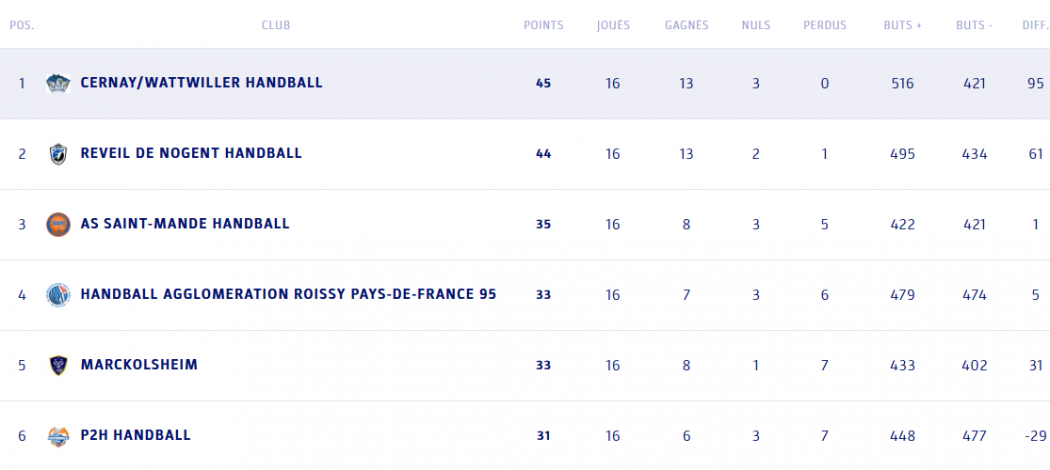This screenshot has height=470, width=1050.
Task: Open CERNAY/WATTWILLER HANDBALL club page
Action: (201, 83)
